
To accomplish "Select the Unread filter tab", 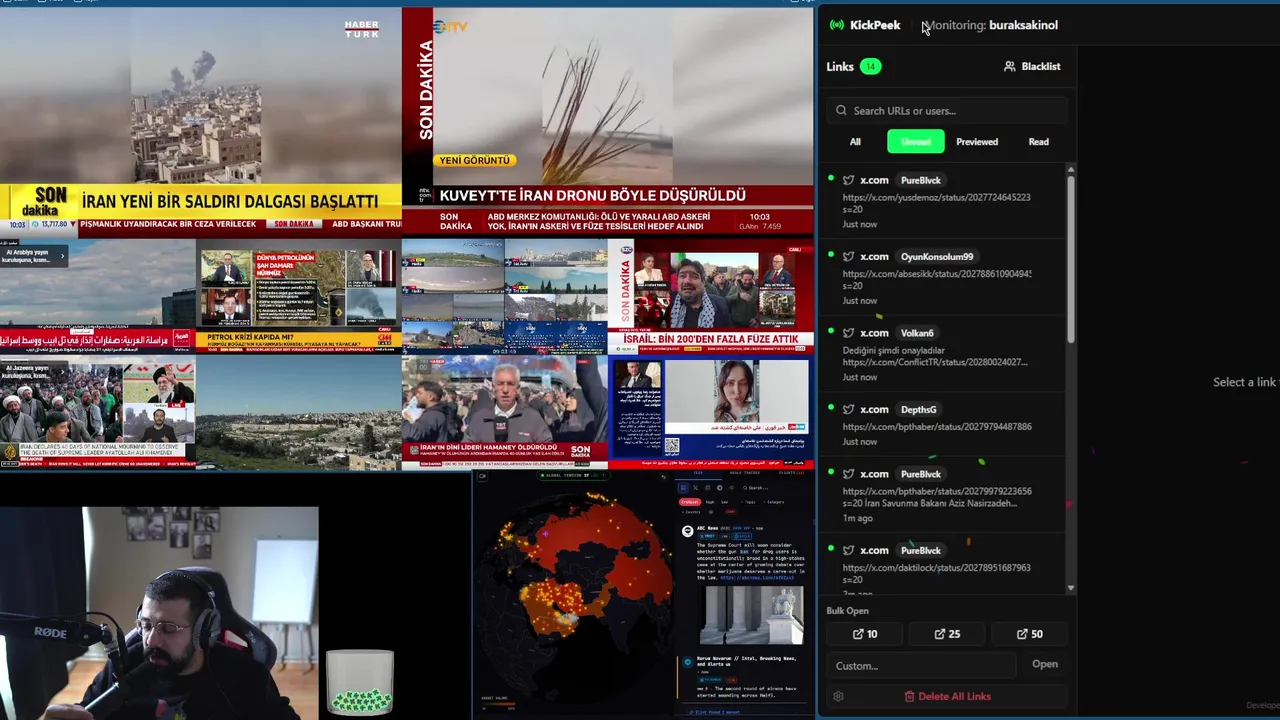I will click(916, 142).
